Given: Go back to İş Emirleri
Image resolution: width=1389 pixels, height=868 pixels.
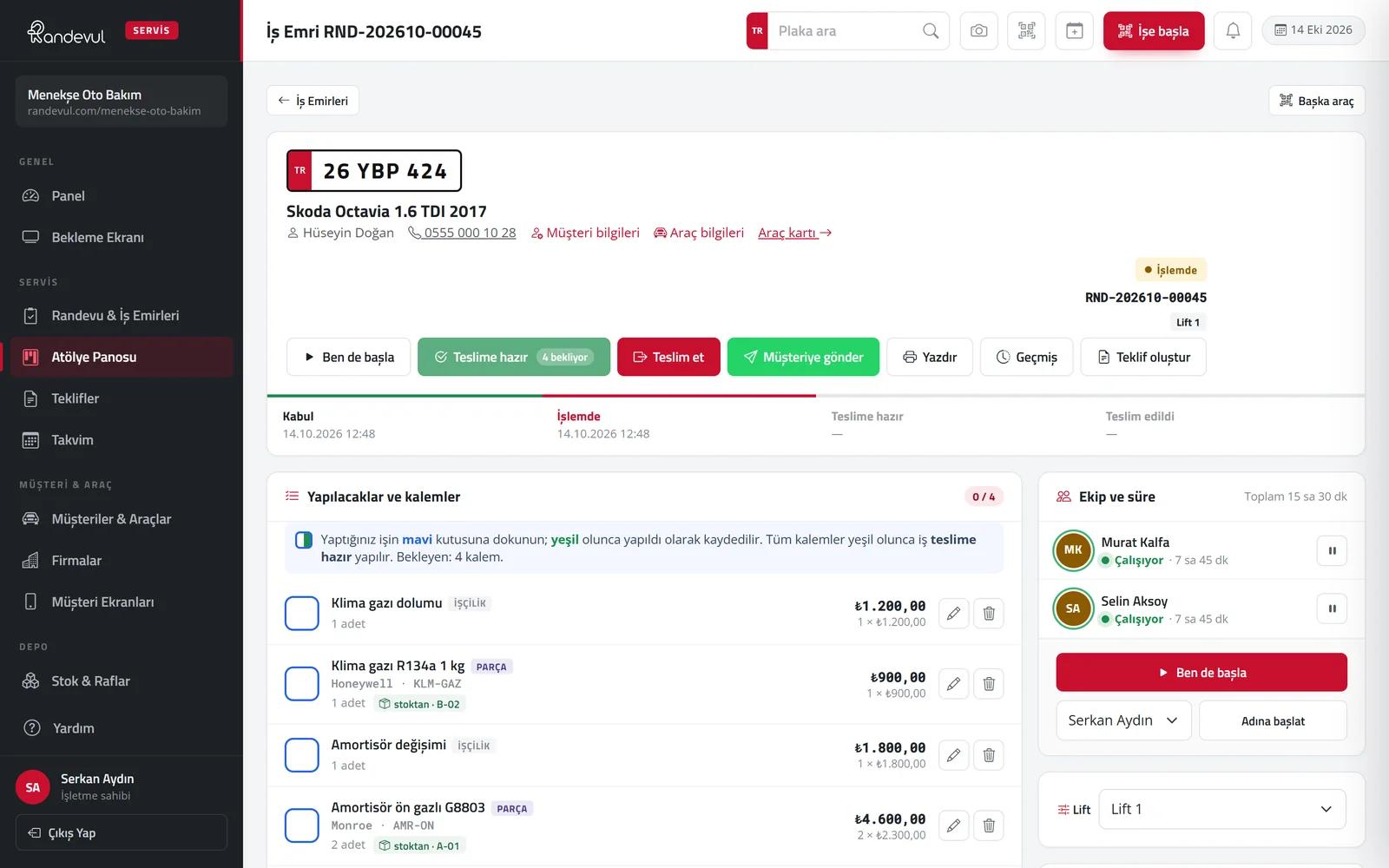Looking at the screenshot, I should [x=313, y=101].
